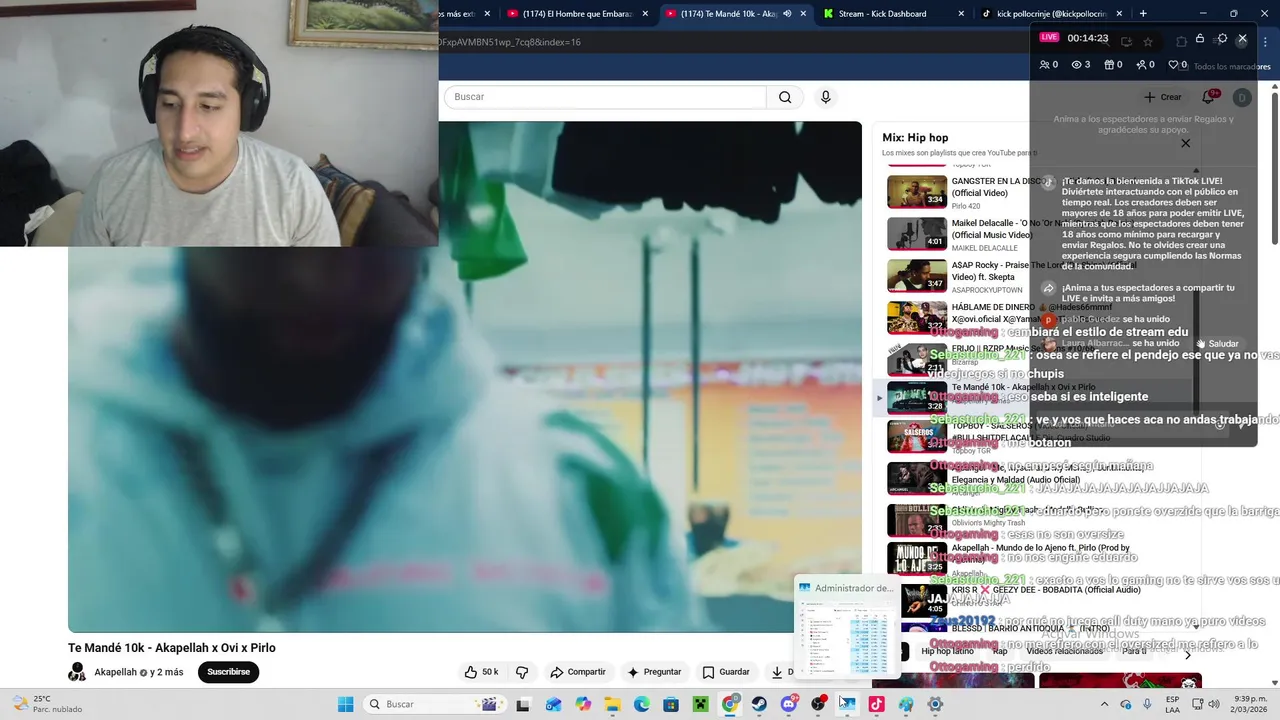The width and height of the screenshot is (1280, 720).
Task: Click the dislike thumbs-down button
Action: pos(522,672)
